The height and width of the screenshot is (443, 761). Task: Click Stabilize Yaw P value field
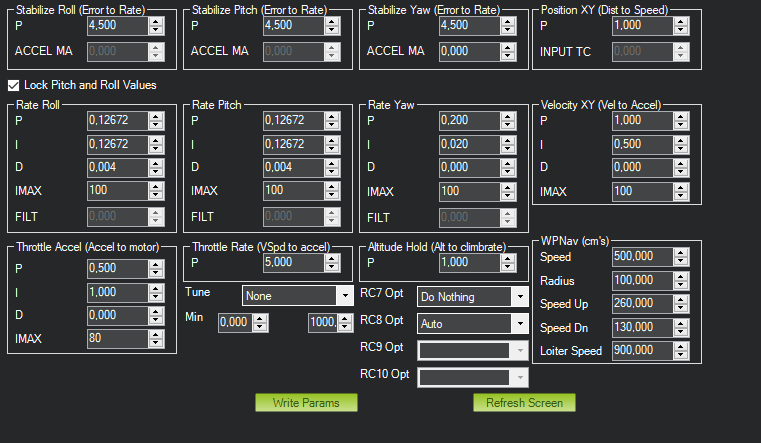[470, 26]
